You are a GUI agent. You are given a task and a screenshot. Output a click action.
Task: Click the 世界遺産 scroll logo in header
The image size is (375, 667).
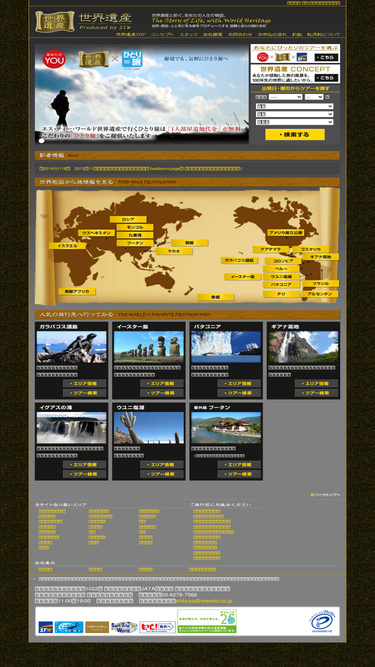[54, 21]
